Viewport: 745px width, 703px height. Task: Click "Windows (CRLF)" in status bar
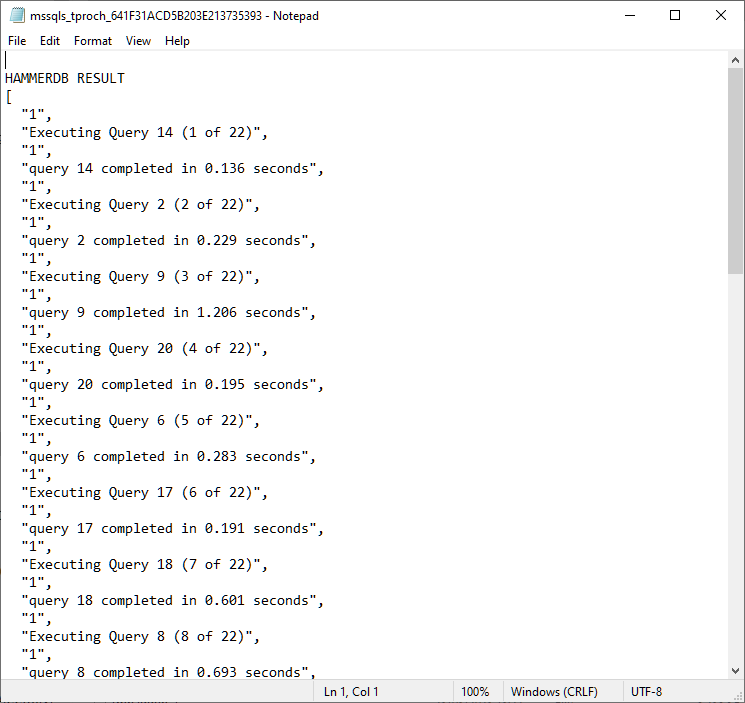pyautogui.click(x=554, y=692)
